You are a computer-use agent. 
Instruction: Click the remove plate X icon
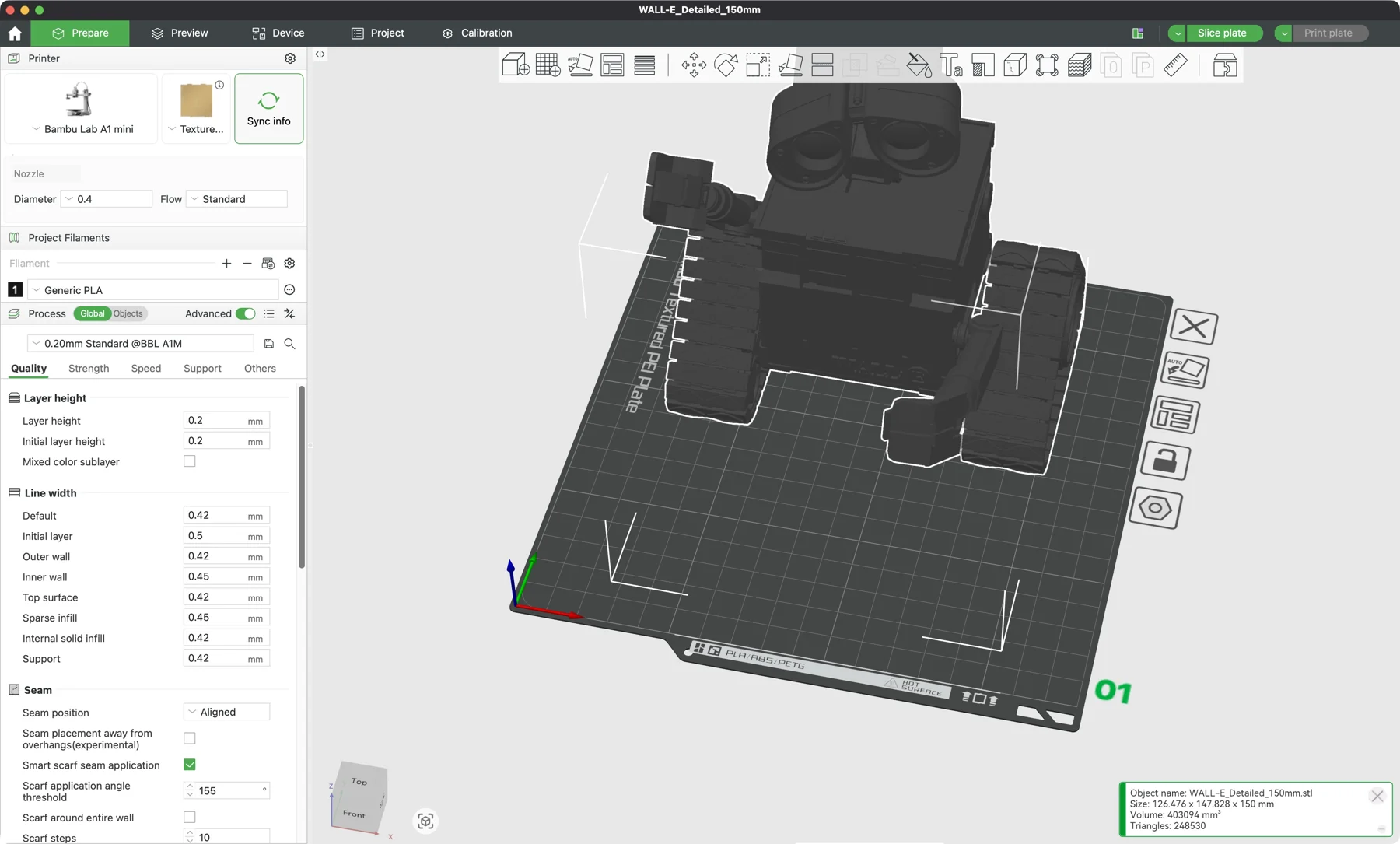tap(1194, 327)
